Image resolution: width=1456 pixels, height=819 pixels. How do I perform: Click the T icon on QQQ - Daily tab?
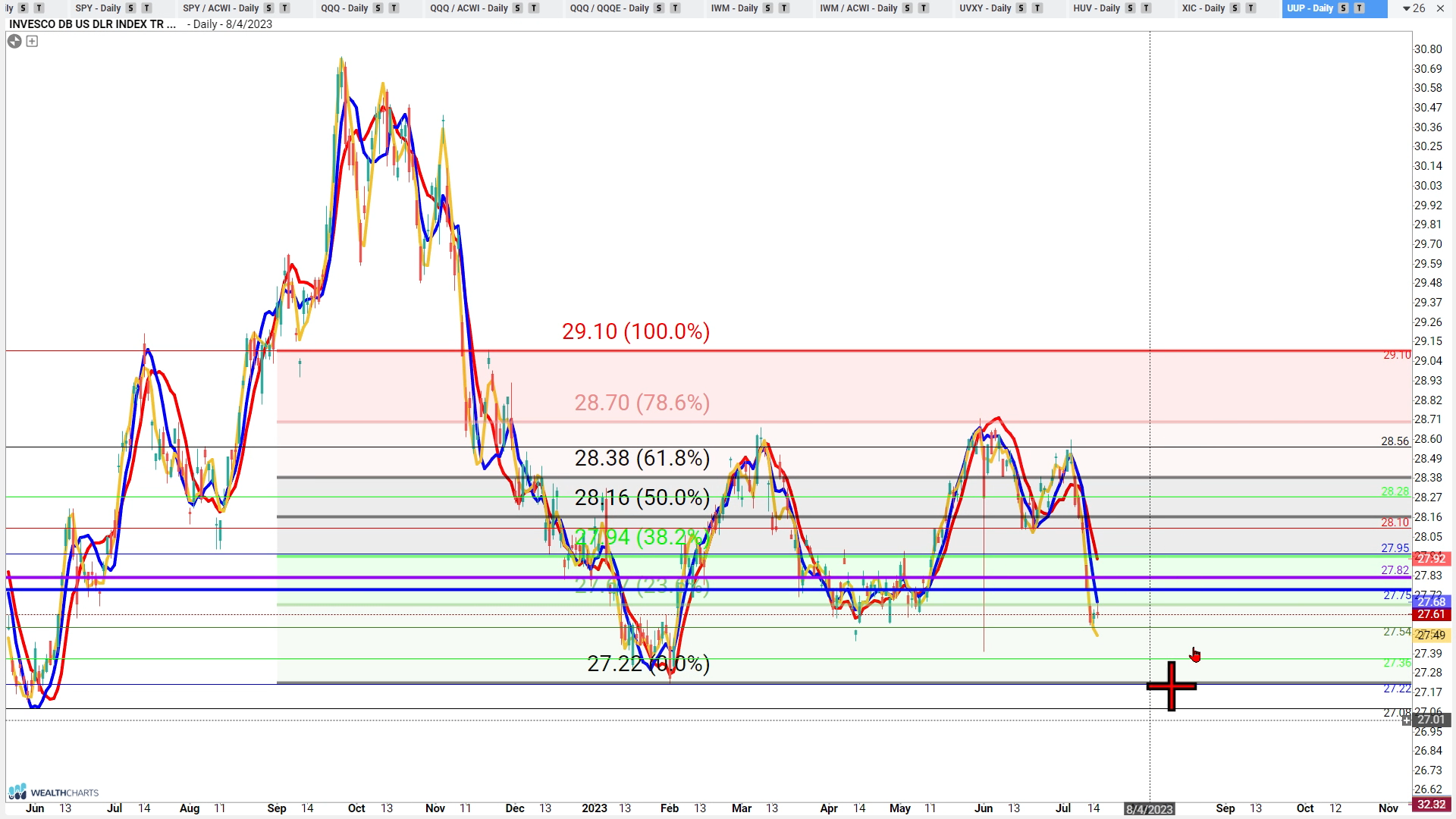click(x=394, y=8)
